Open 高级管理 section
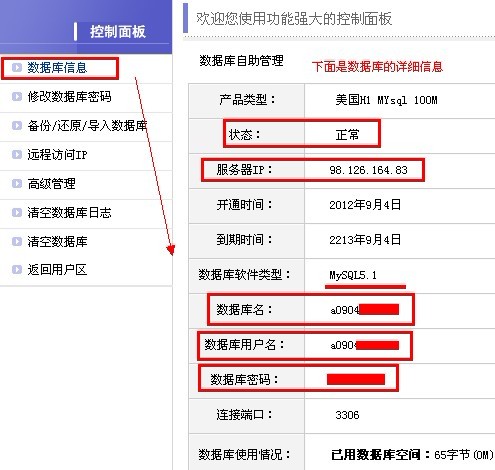Image resolution: width=495 pixels, height=470 pixels. (51, 184)
